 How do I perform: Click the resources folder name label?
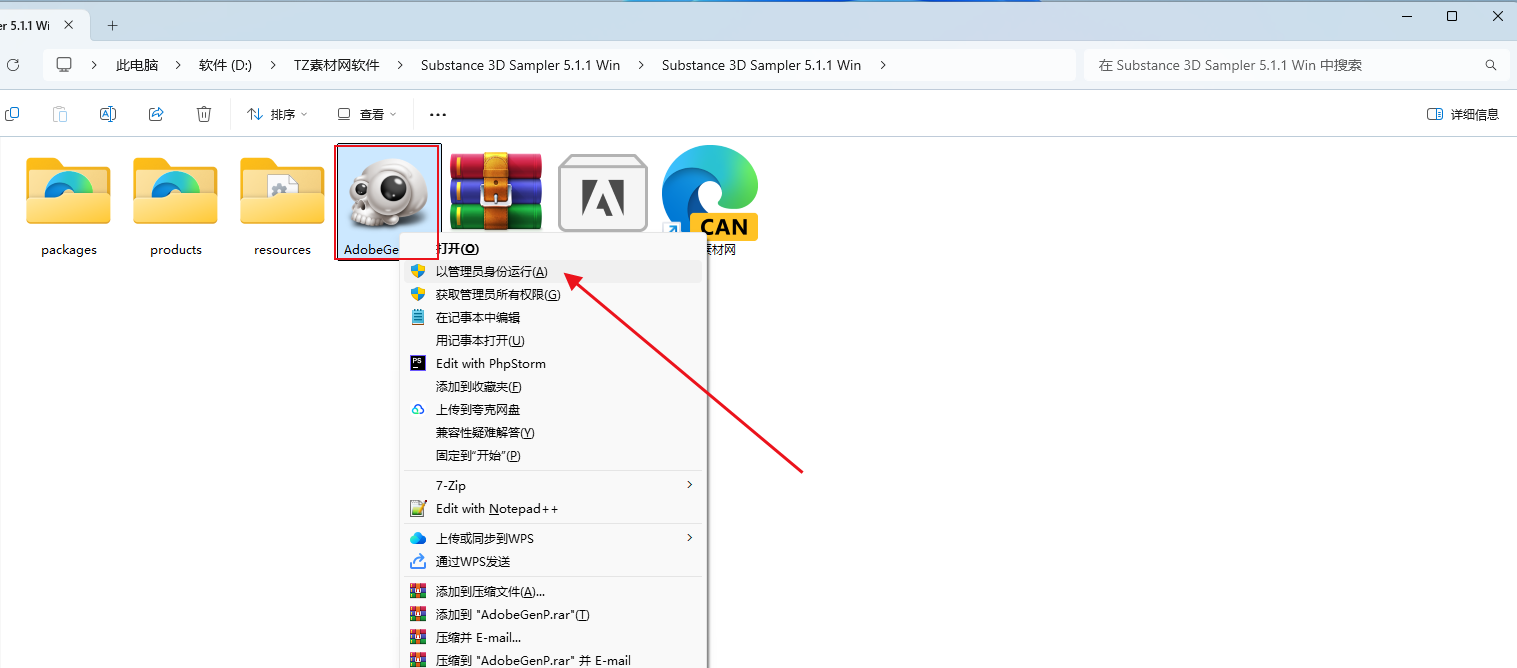(283, 250)
